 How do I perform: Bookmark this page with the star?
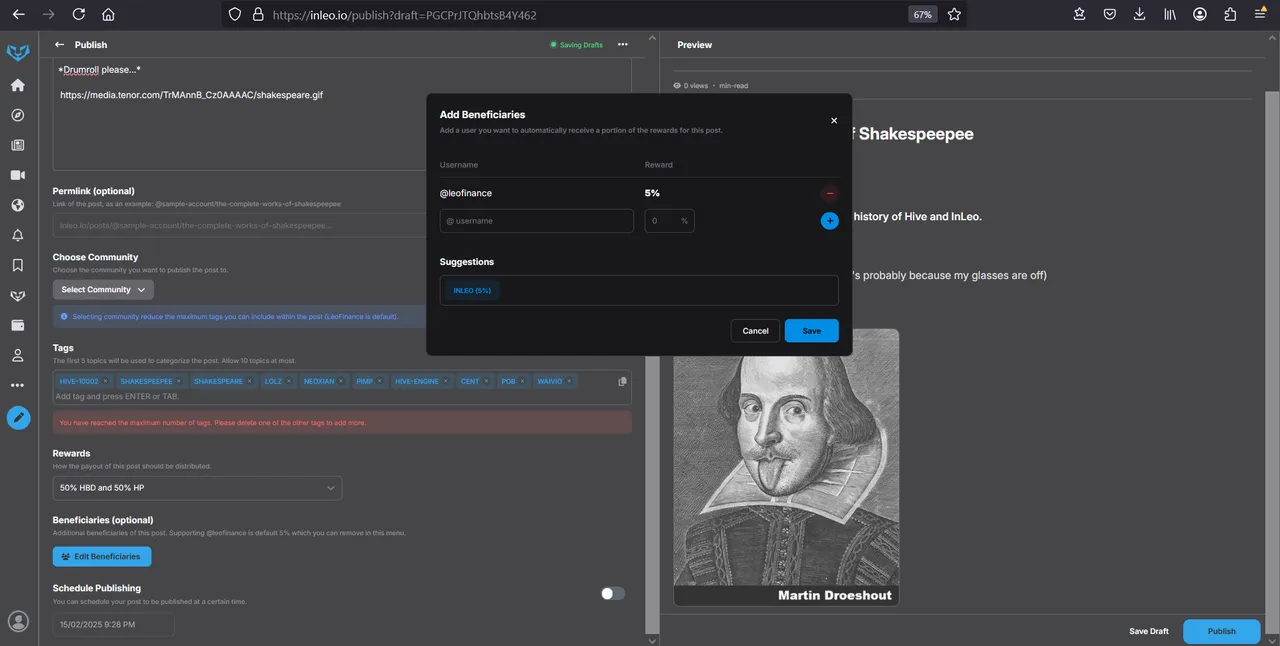[x=954, y=15]
